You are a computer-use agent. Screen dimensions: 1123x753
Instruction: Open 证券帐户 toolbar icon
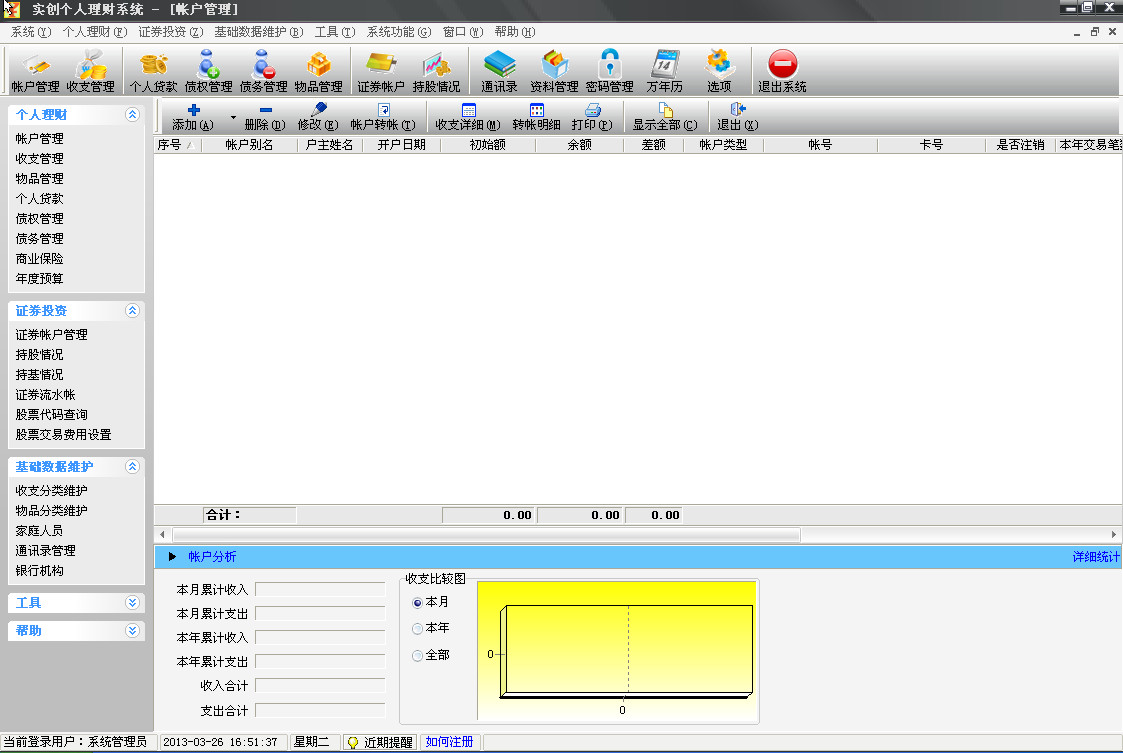tap(381, 71)
